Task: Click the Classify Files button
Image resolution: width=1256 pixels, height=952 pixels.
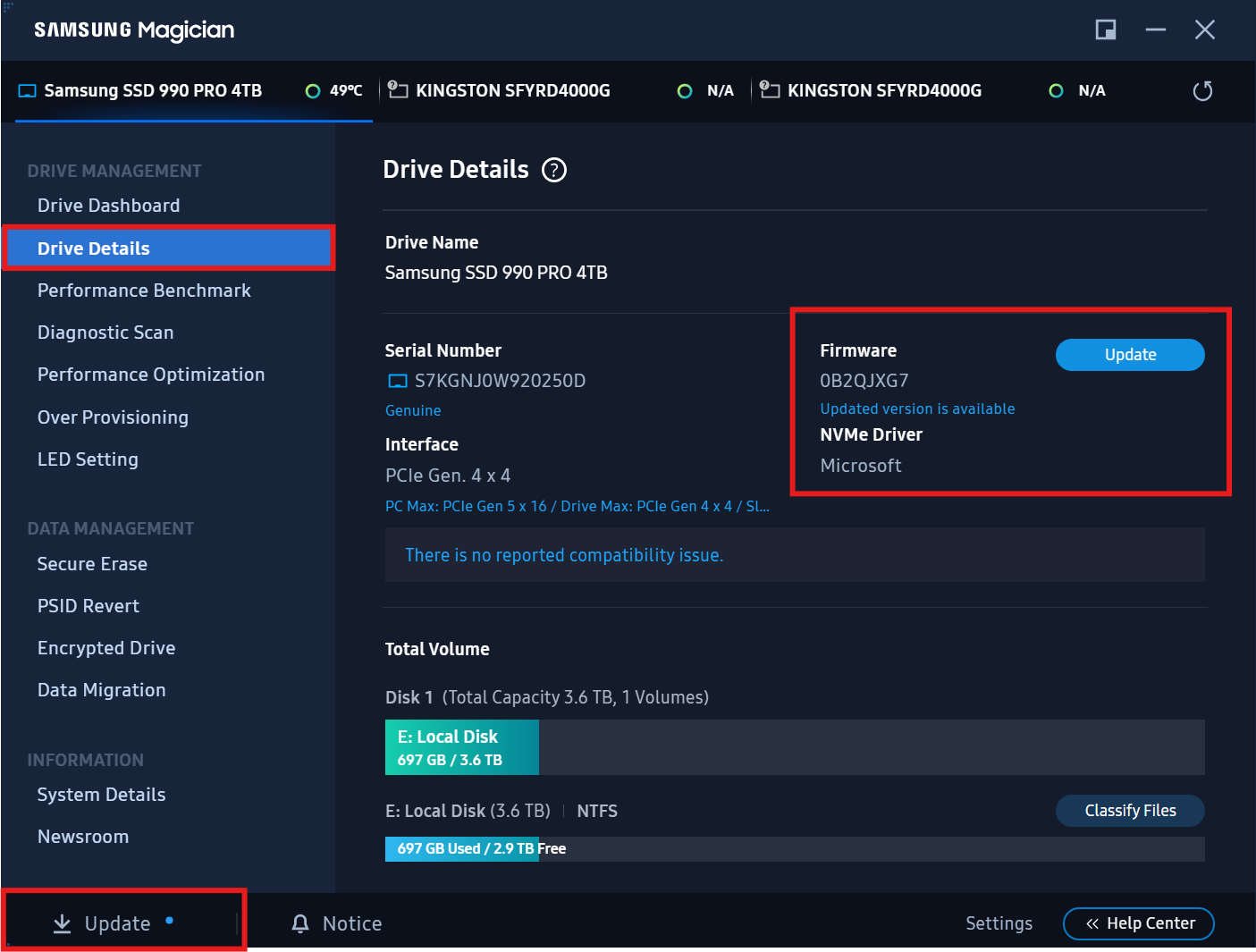Action: click(x=1129, y=811)
